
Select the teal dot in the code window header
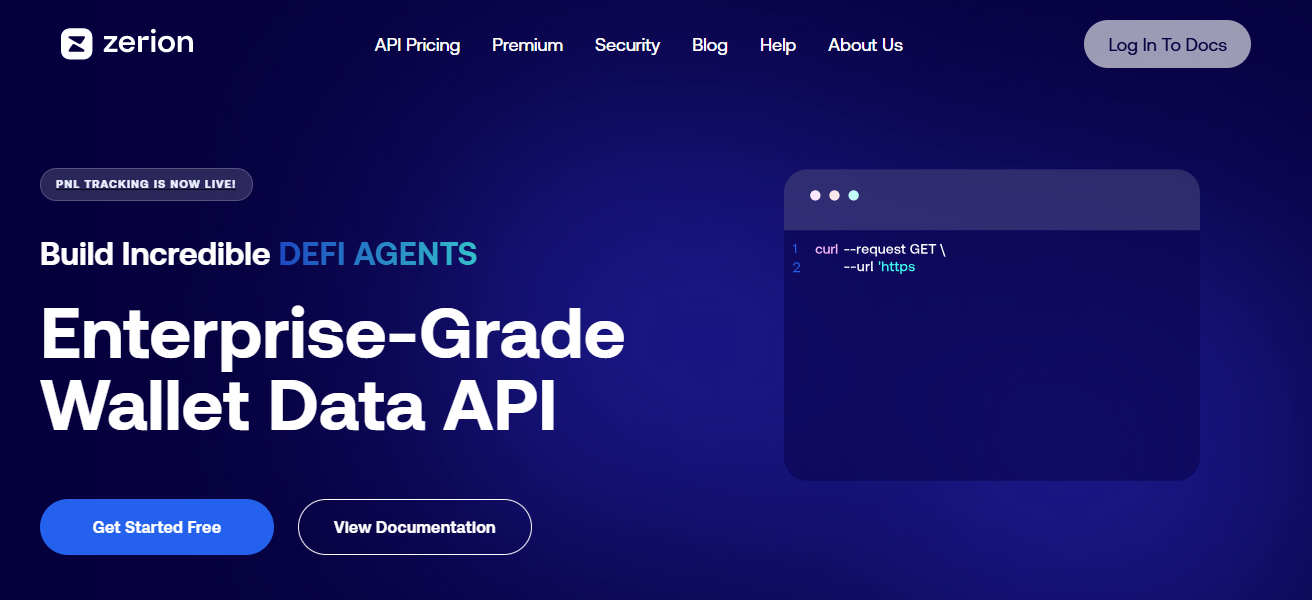tap(853, 195)
